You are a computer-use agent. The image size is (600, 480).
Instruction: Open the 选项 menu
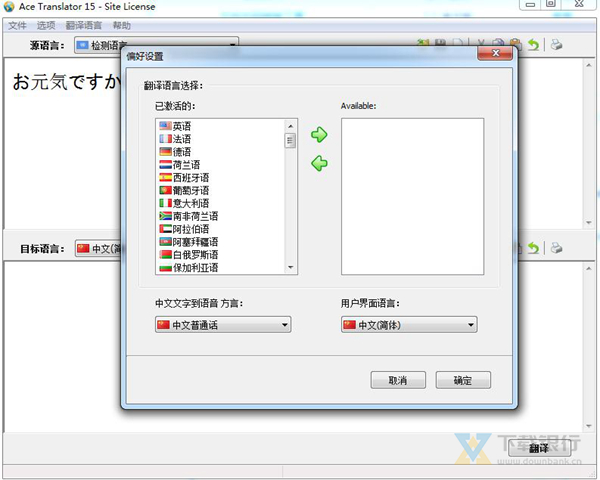[46, 26]
